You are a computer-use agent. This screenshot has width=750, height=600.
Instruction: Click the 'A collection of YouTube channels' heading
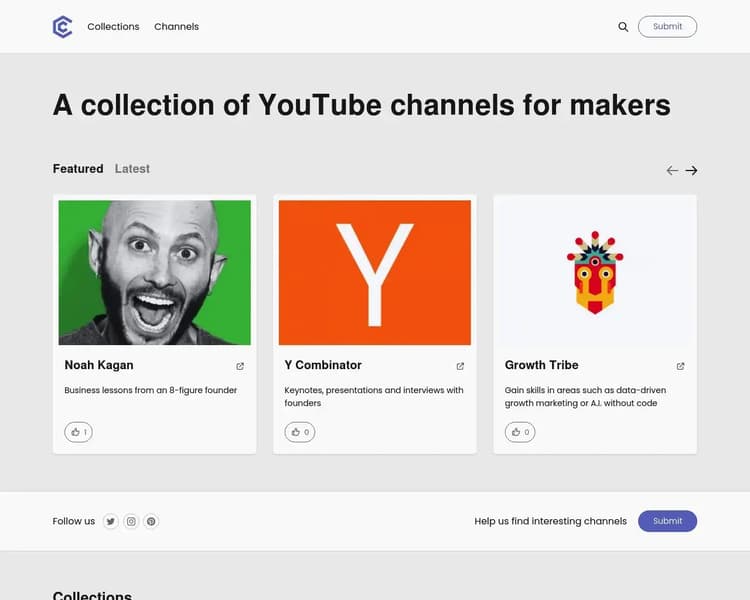[x=362, y=105]
